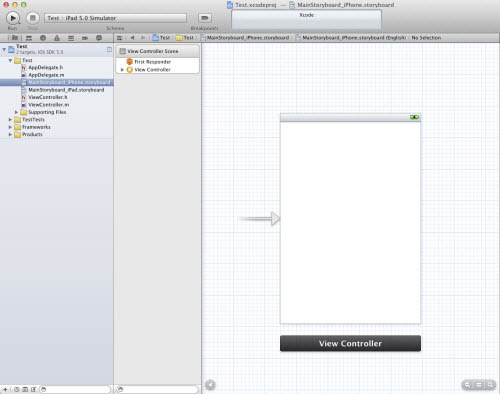Screen dimensions: 500x394
Task: Click MainStoryboard_iPhone.storyboard (English) jump bar segment
Action: pos(351,38)
